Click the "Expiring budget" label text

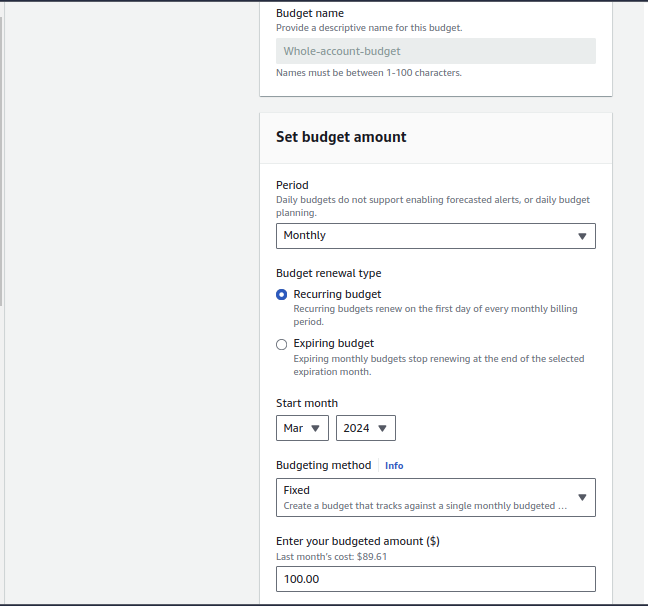click(333, 343)
